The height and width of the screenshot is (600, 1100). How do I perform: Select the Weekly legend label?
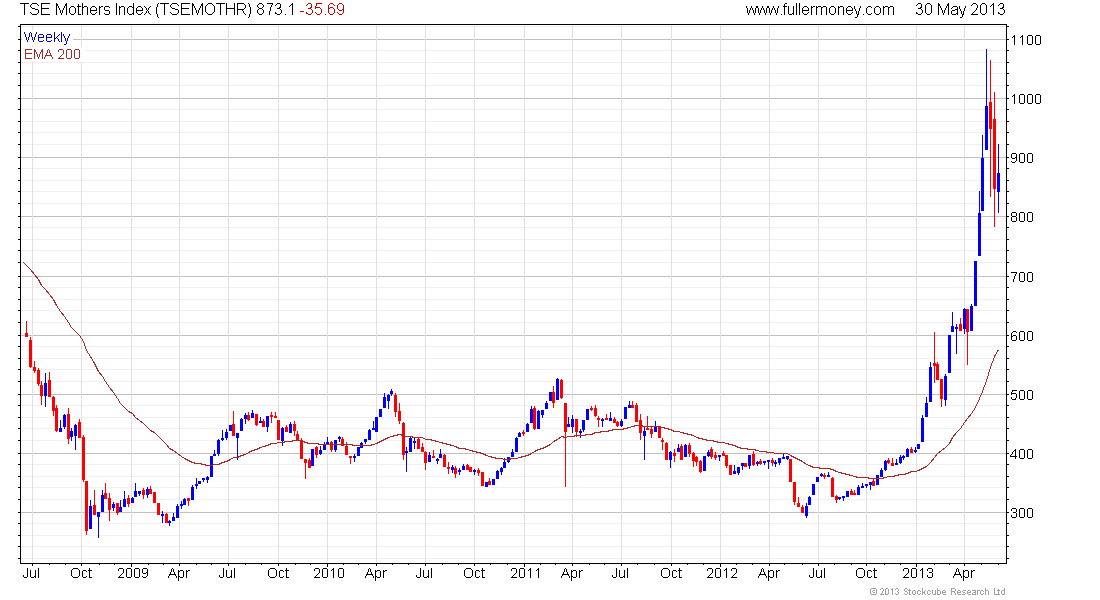47,37
